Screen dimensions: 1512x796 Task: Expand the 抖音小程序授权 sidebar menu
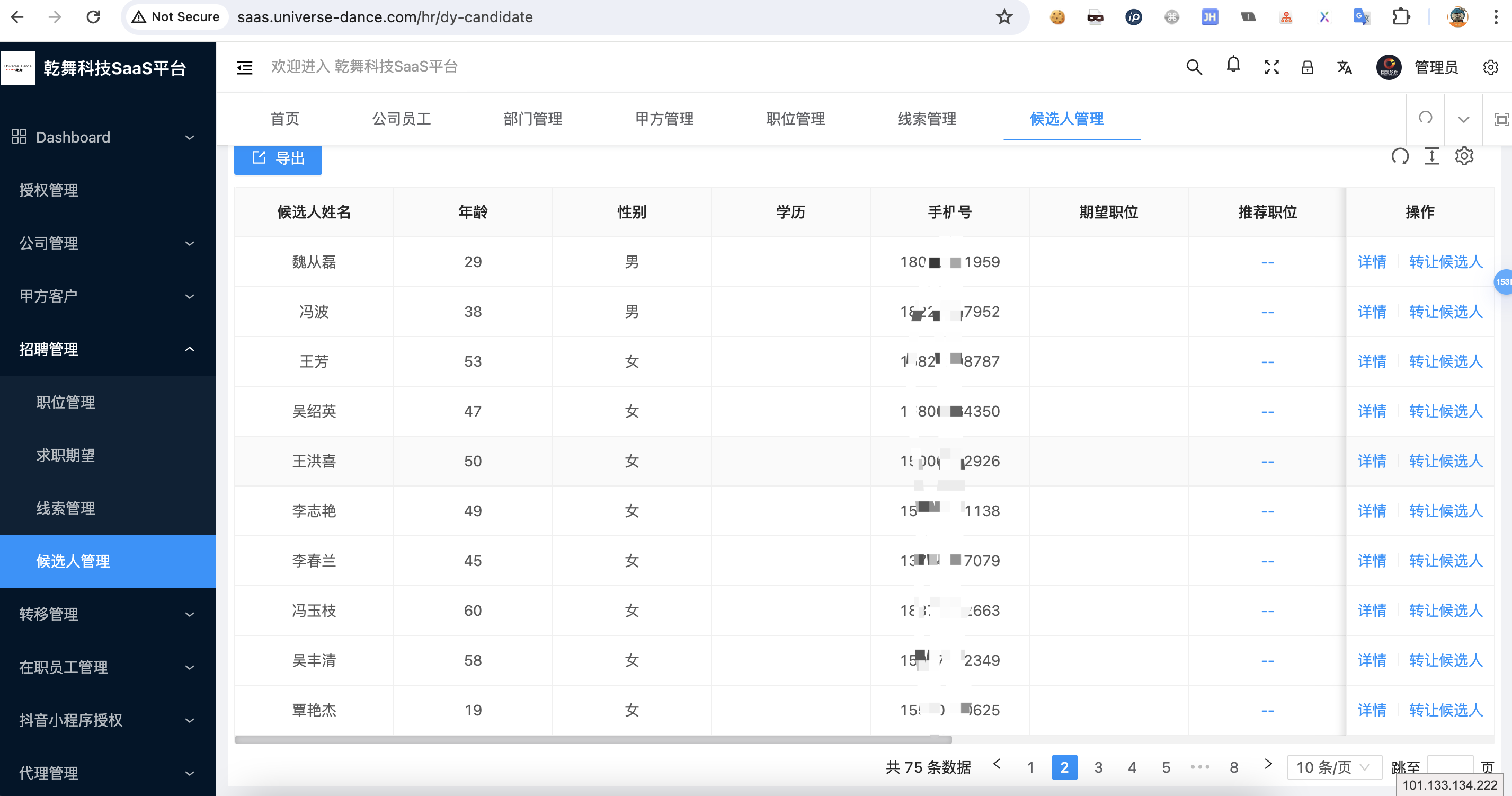[x=108, y=720]
